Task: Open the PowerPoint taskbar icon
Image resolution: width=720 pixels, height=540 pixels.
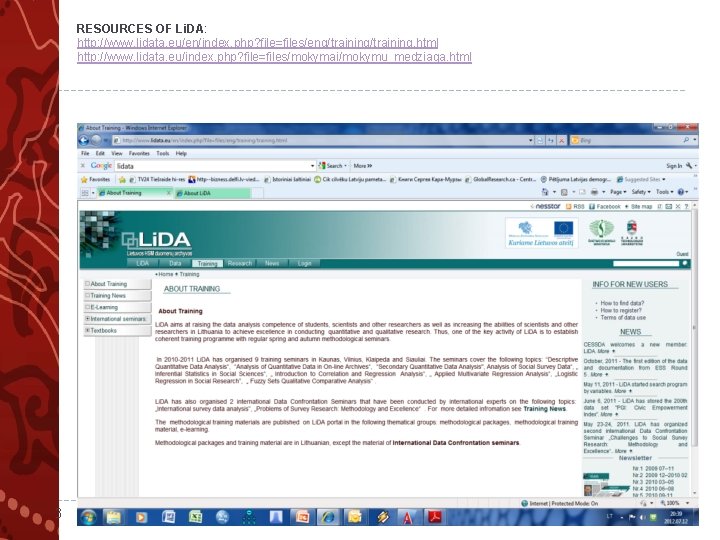Action: (x=302, y=518)
